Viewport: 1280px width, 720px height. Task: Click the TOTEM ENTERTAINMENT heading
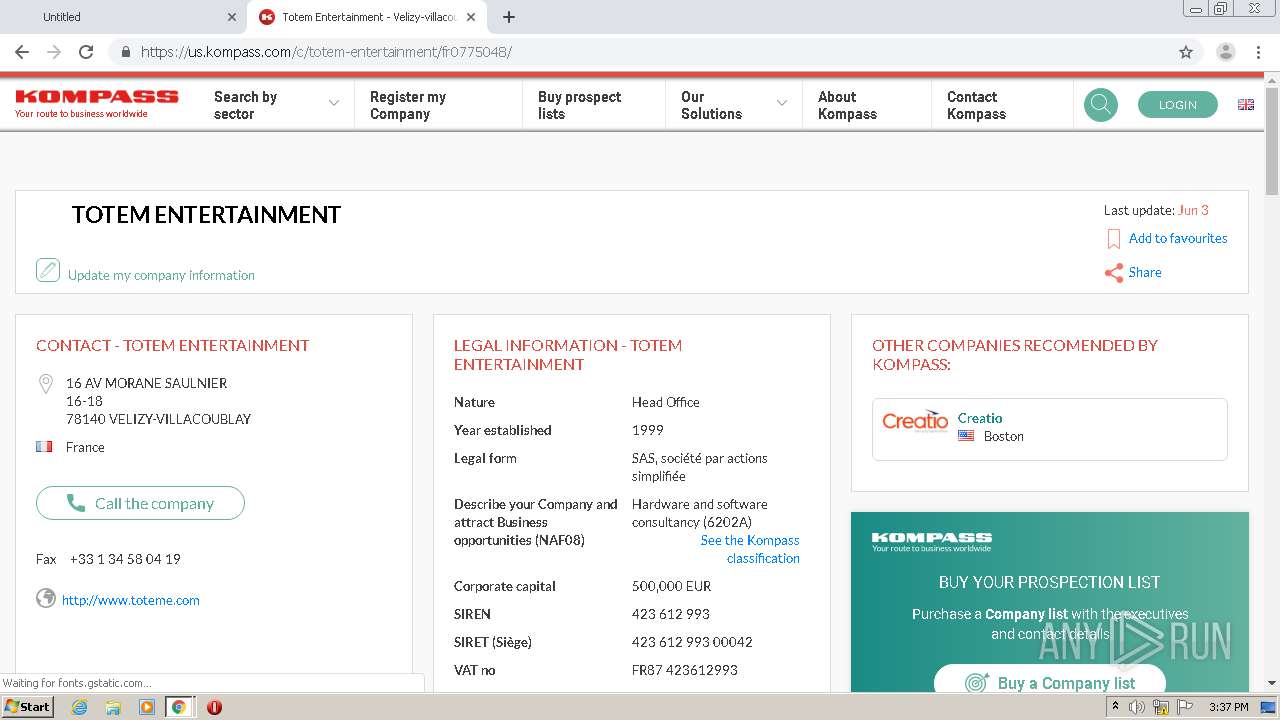tap(206, 215)
